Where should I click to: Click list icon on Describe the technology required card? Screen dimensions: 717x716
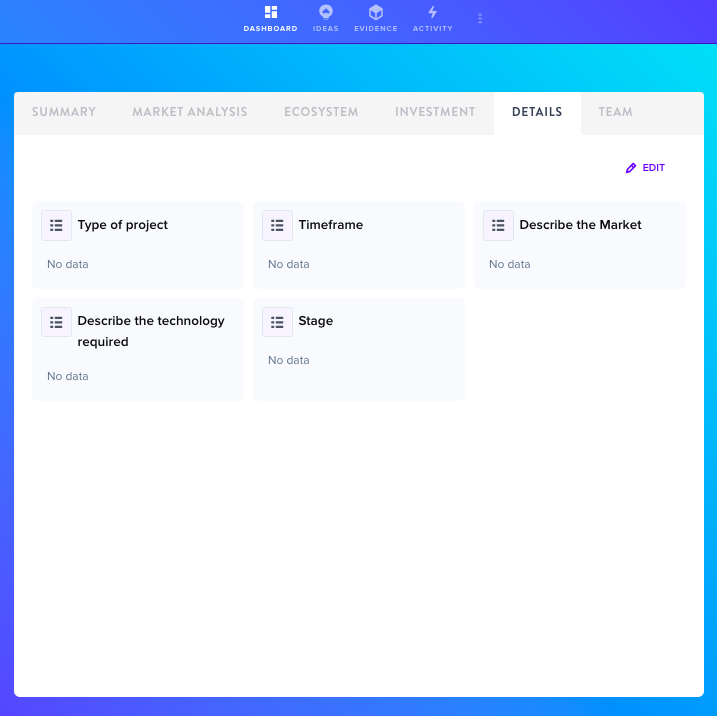[56, 322]
